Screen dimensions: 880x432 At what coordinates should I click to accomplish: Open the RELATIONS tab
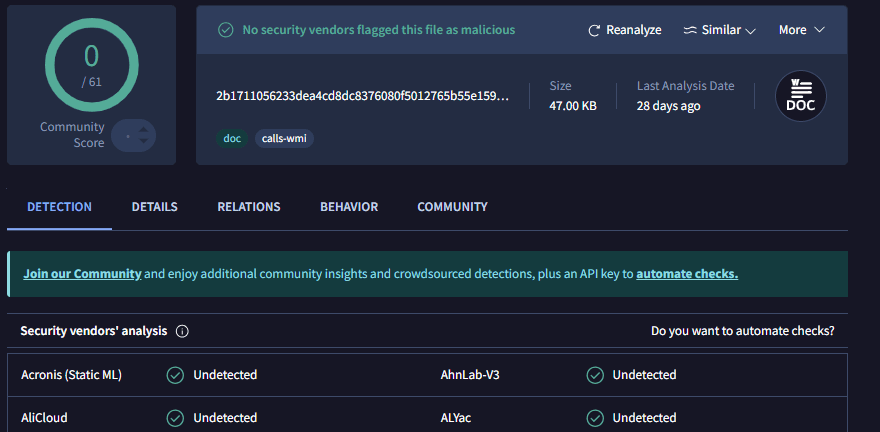(249, 206)
